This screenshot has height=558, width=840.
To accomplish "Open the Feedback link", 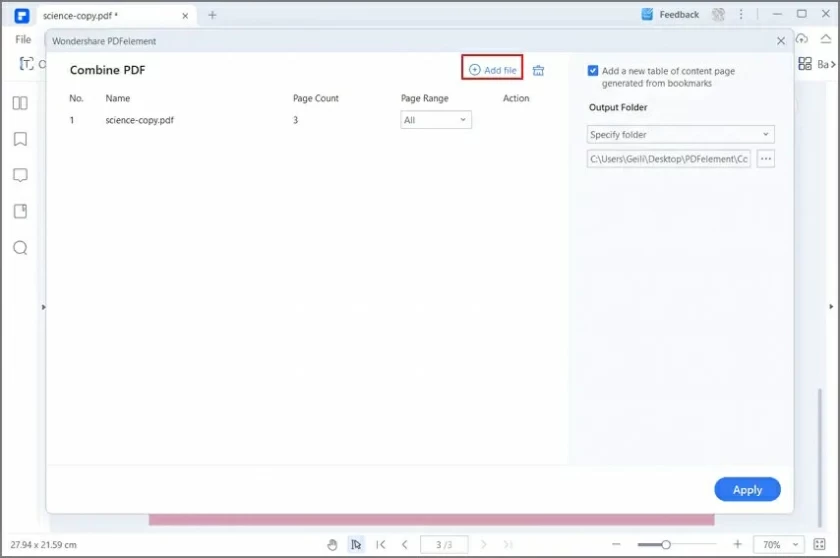I will (670, 14).
